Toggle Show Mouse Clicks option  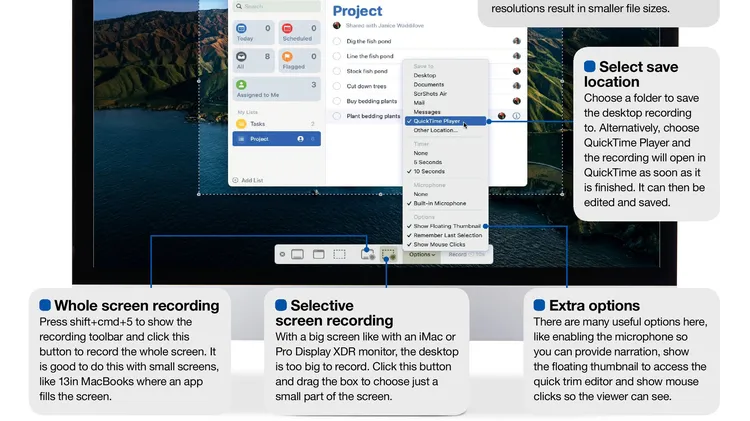[445, 244]
